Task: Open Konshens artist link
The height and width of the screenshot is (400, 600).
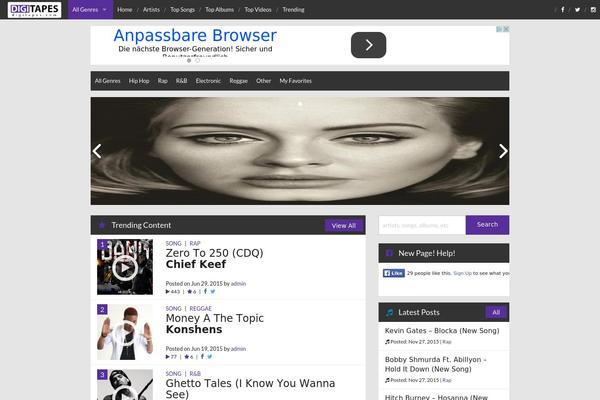Action: tap(194, 329)
